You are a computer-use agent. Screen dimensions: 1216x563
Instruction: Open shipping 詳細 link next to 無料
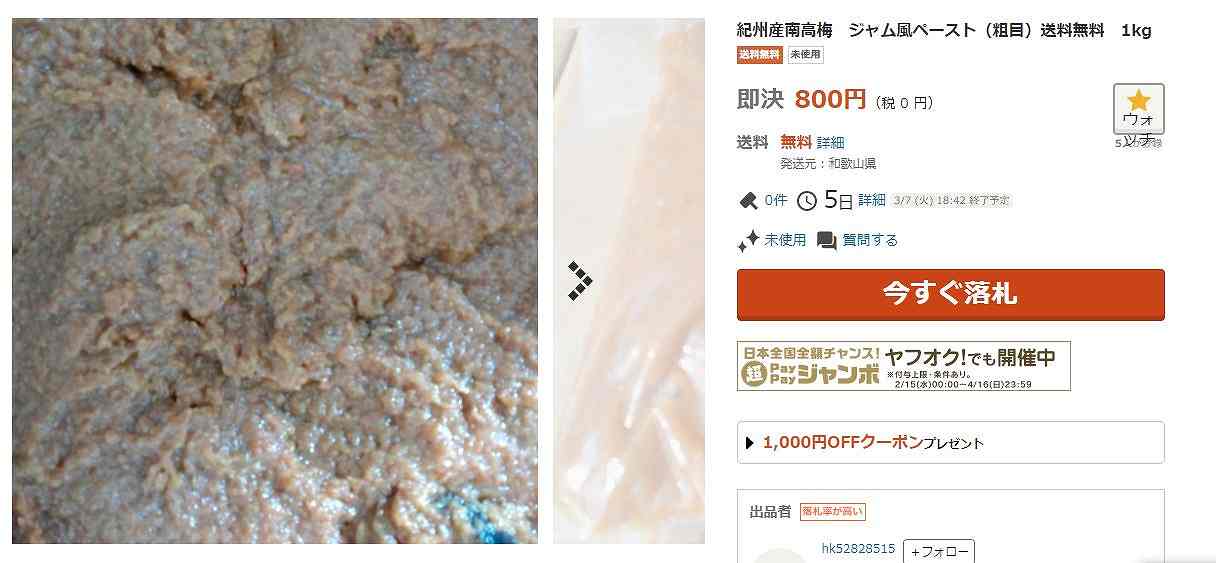(x=830, y=143)
